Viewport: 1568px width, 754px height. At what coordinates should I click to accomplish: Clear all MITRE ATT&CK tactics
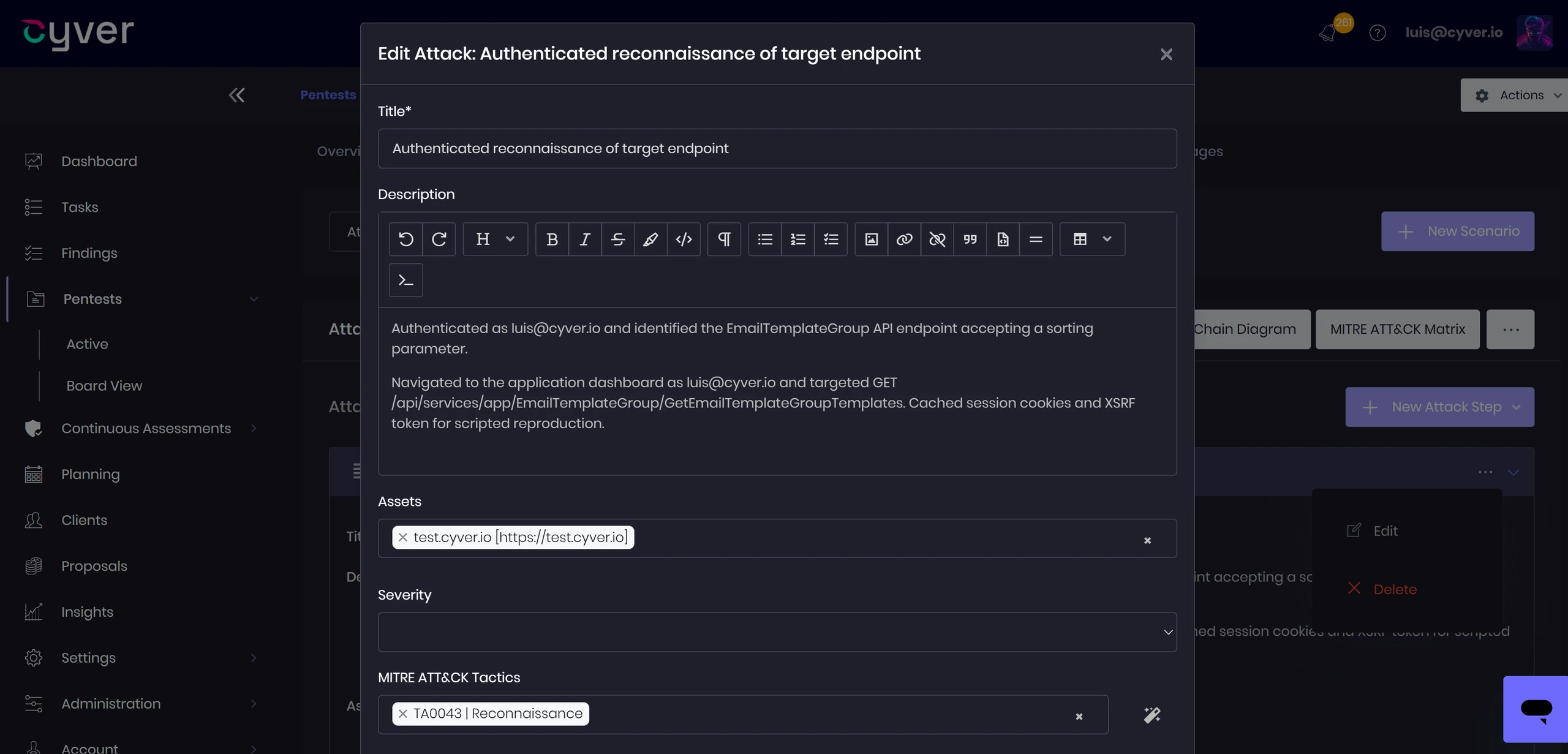click(1079, 716)
